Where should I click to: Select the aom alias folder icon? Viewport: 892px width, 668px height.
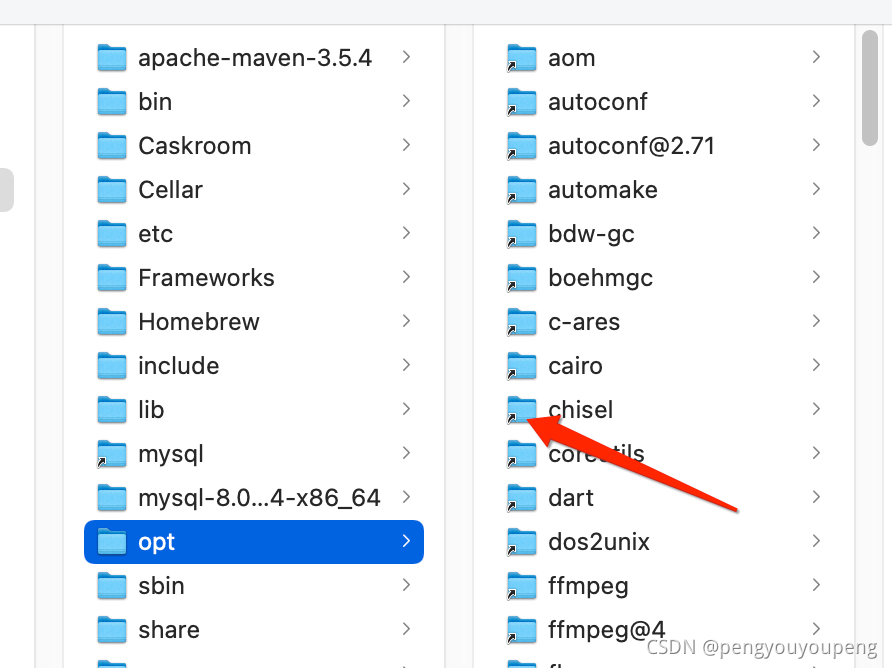click(x=522, y=57)
